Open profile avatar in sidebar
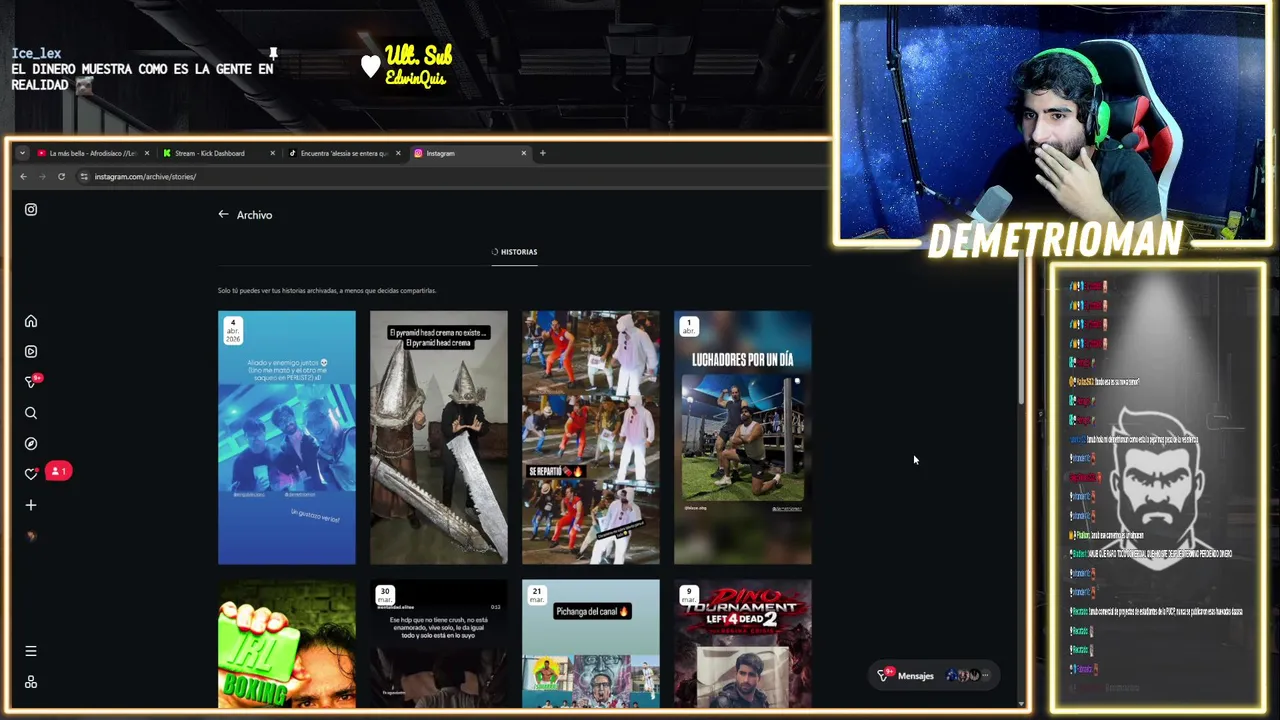 click(x=31, y=536)
